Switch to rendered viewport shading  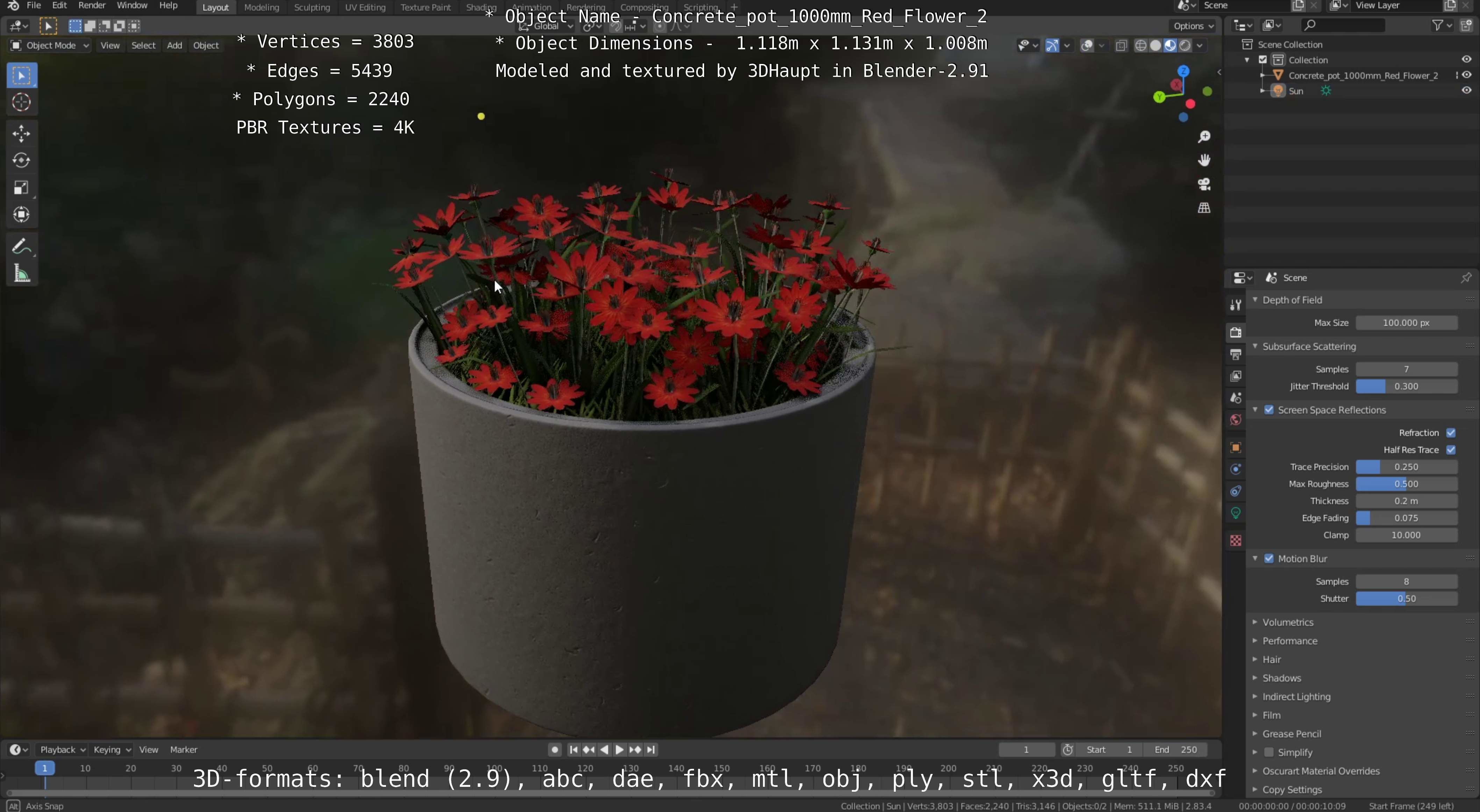click(x=1185, y=45)
